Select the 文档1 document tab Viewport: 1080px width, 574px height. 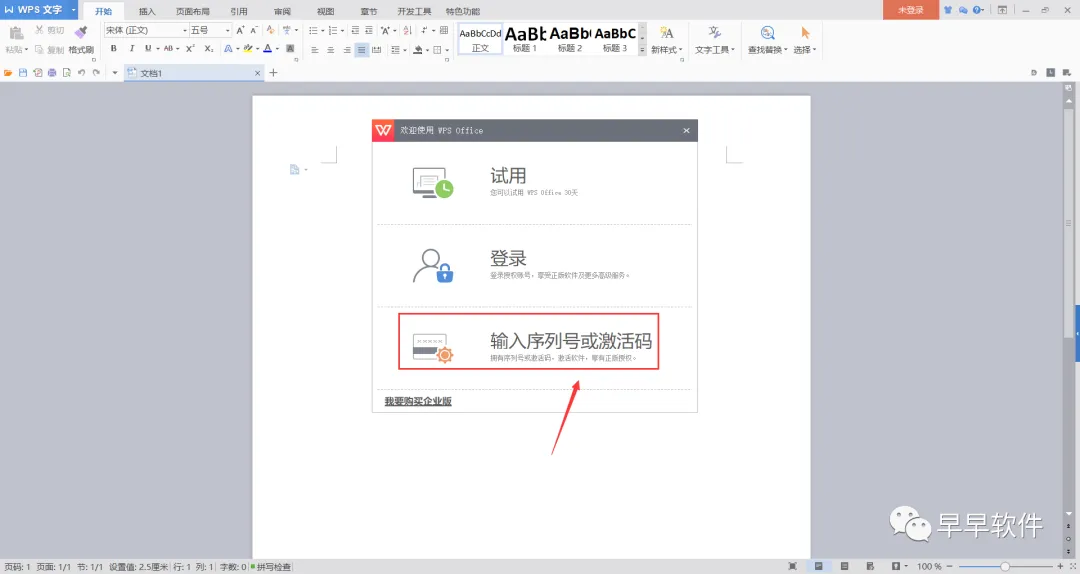point(194,73)
